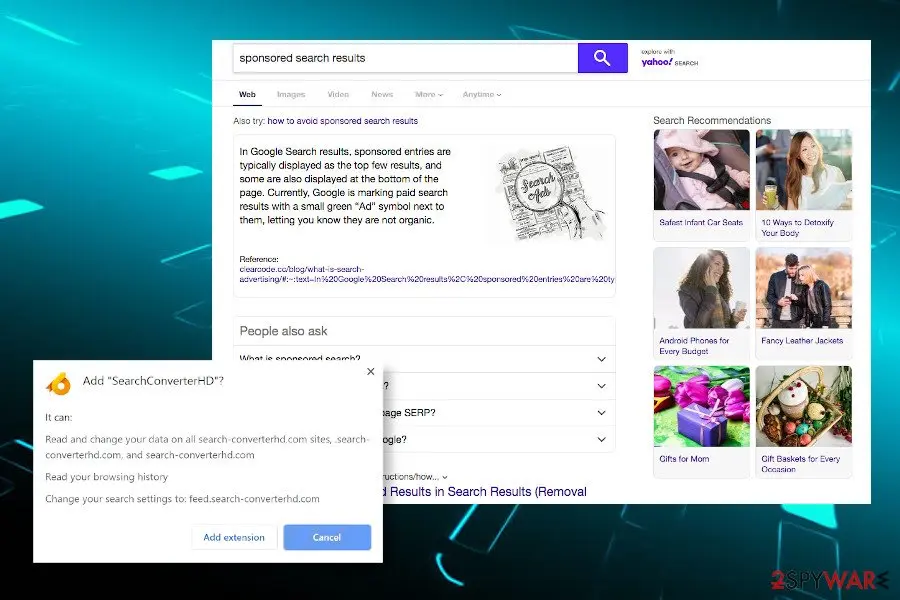The height and width of the screenshot is (600, 900).
Task: Open the More dropdown menu
Action: (x=429, y=94)
